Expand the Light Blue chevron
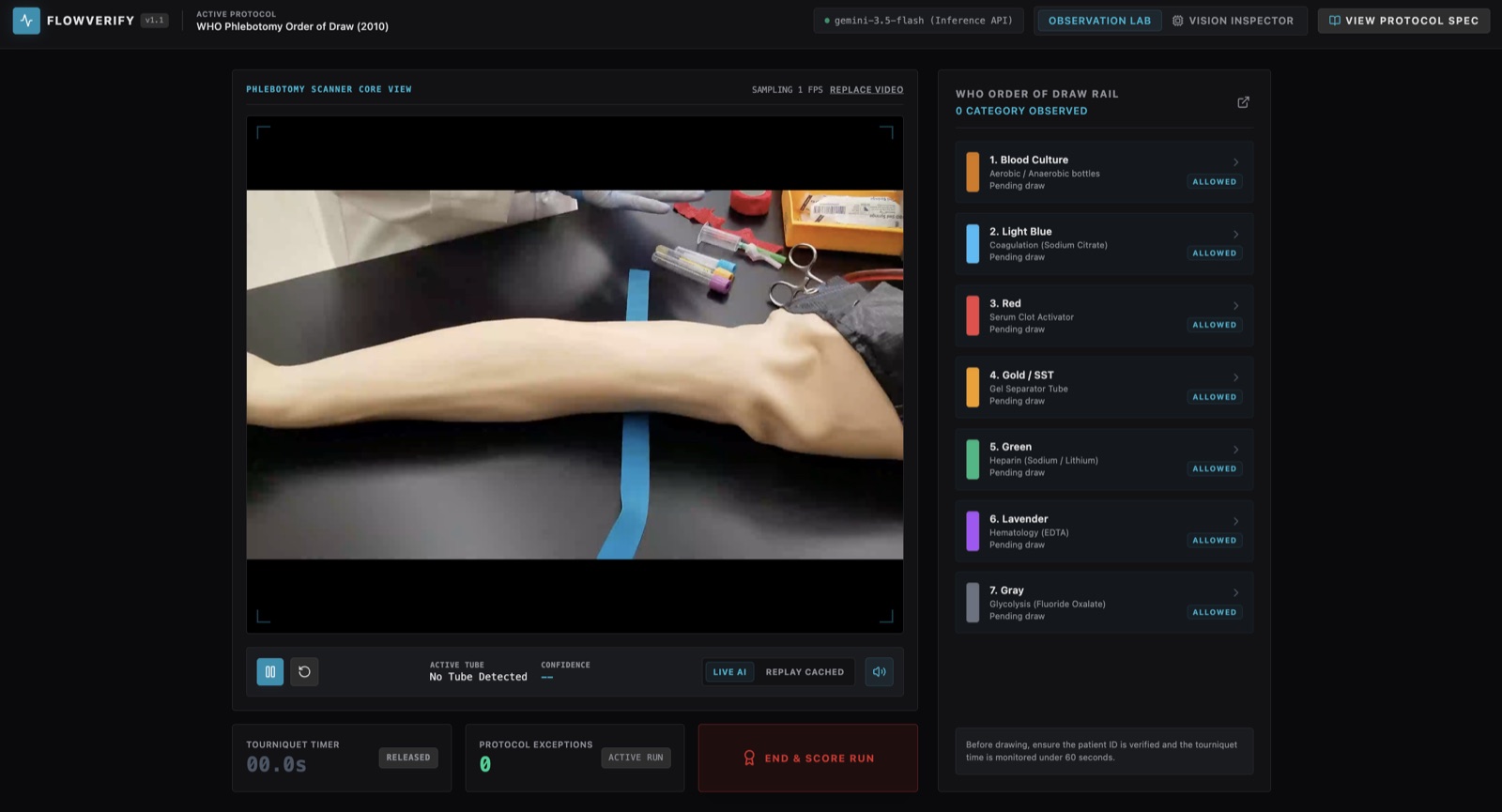Image resolution: width=1502 pixels, height=812 pixels. [x=1235, y=235]
